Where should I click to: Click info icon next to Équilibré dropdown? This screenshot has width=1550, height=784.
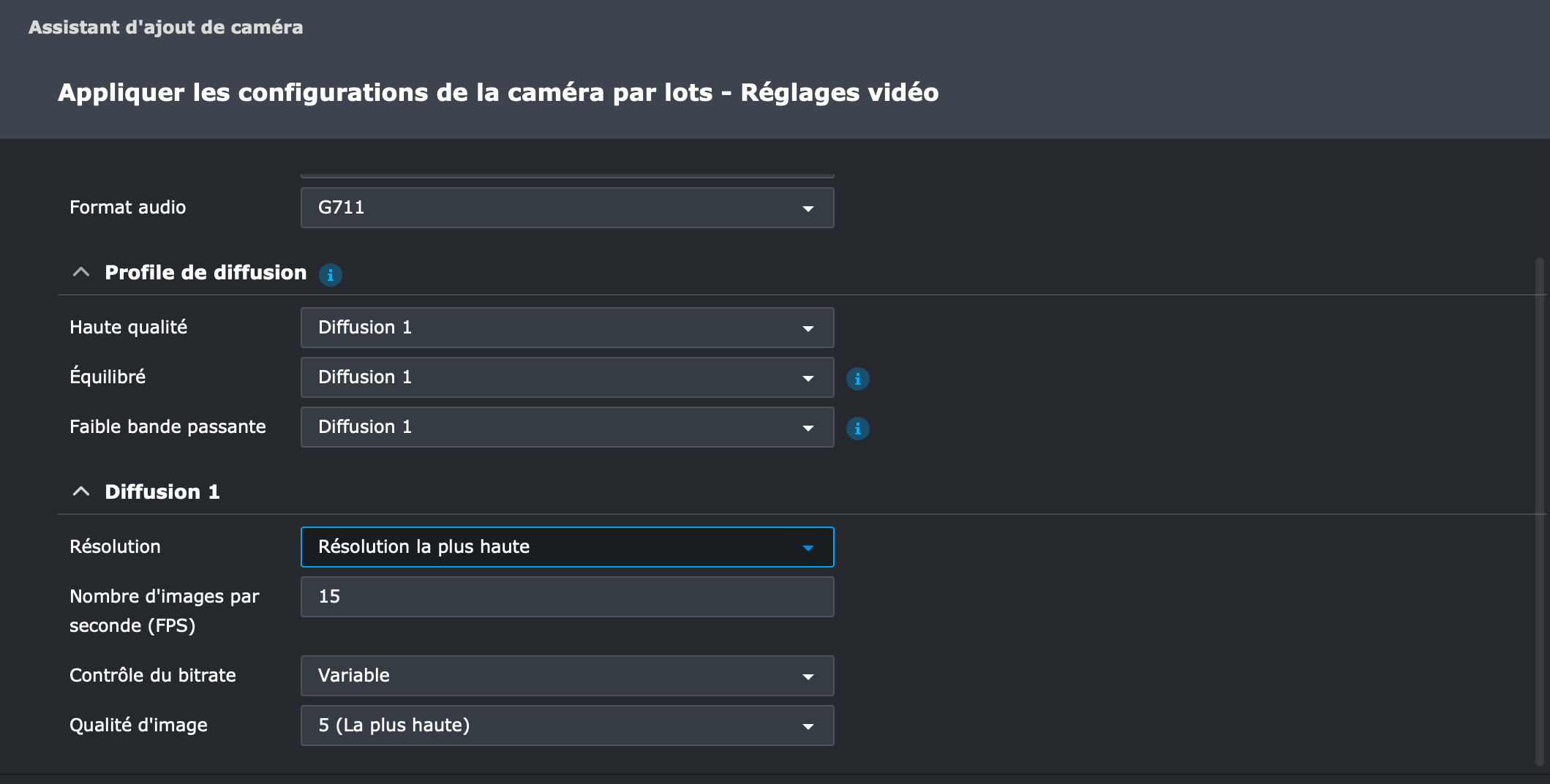tap(857, 379)
